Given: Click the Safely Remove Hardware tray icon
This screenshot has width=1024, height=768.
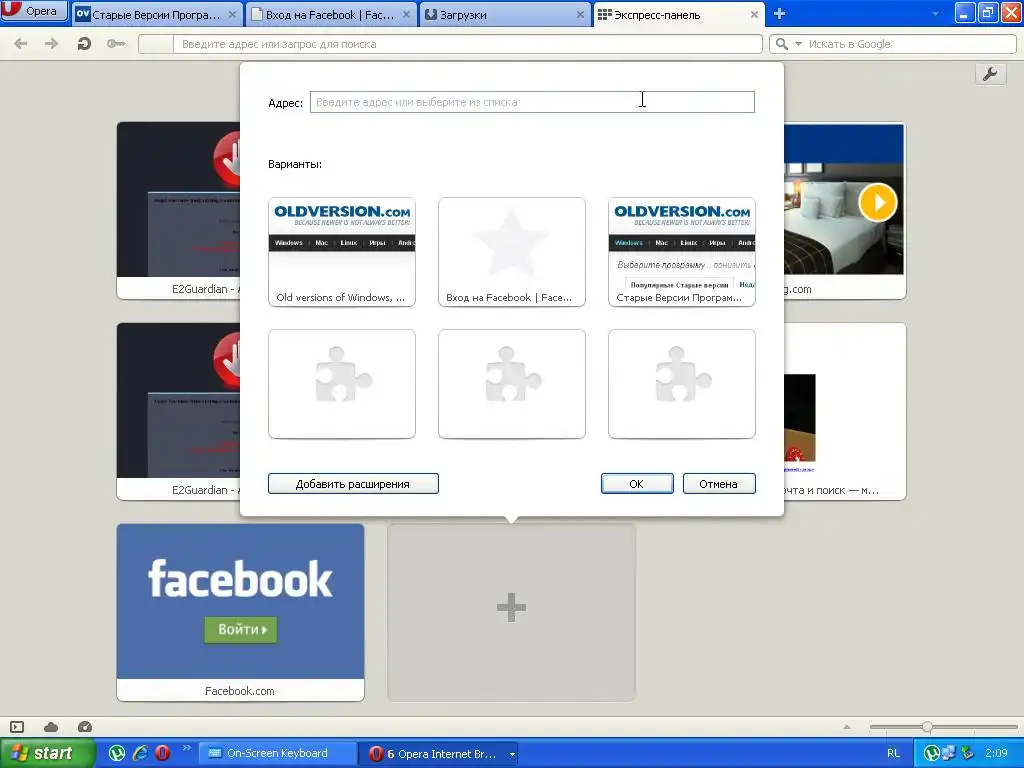Looking at the screenshot, I should click(967, 754).
